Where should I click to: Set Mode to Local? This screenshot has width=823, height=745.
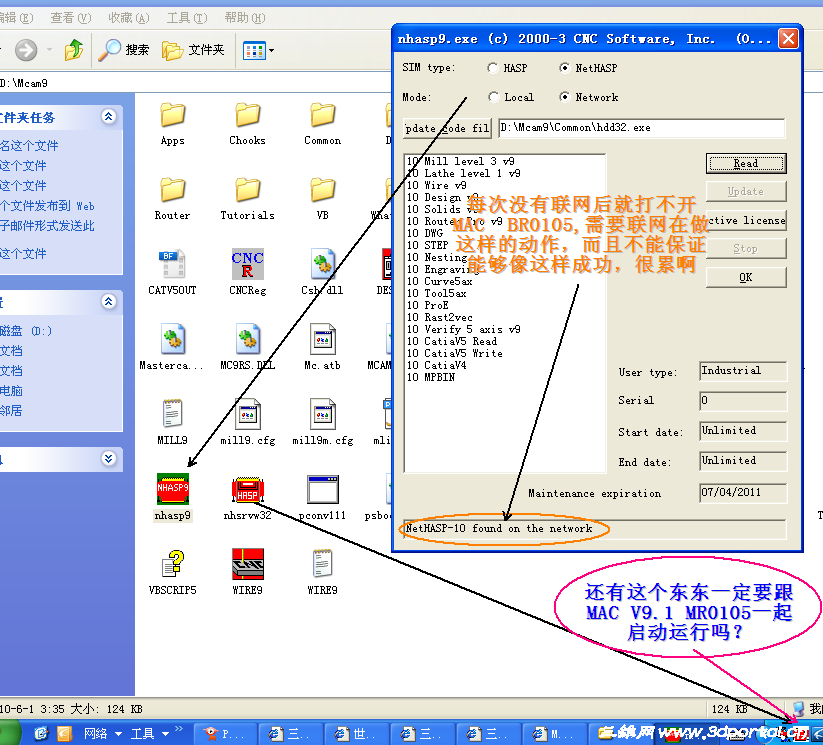click(x=493, y=97)
